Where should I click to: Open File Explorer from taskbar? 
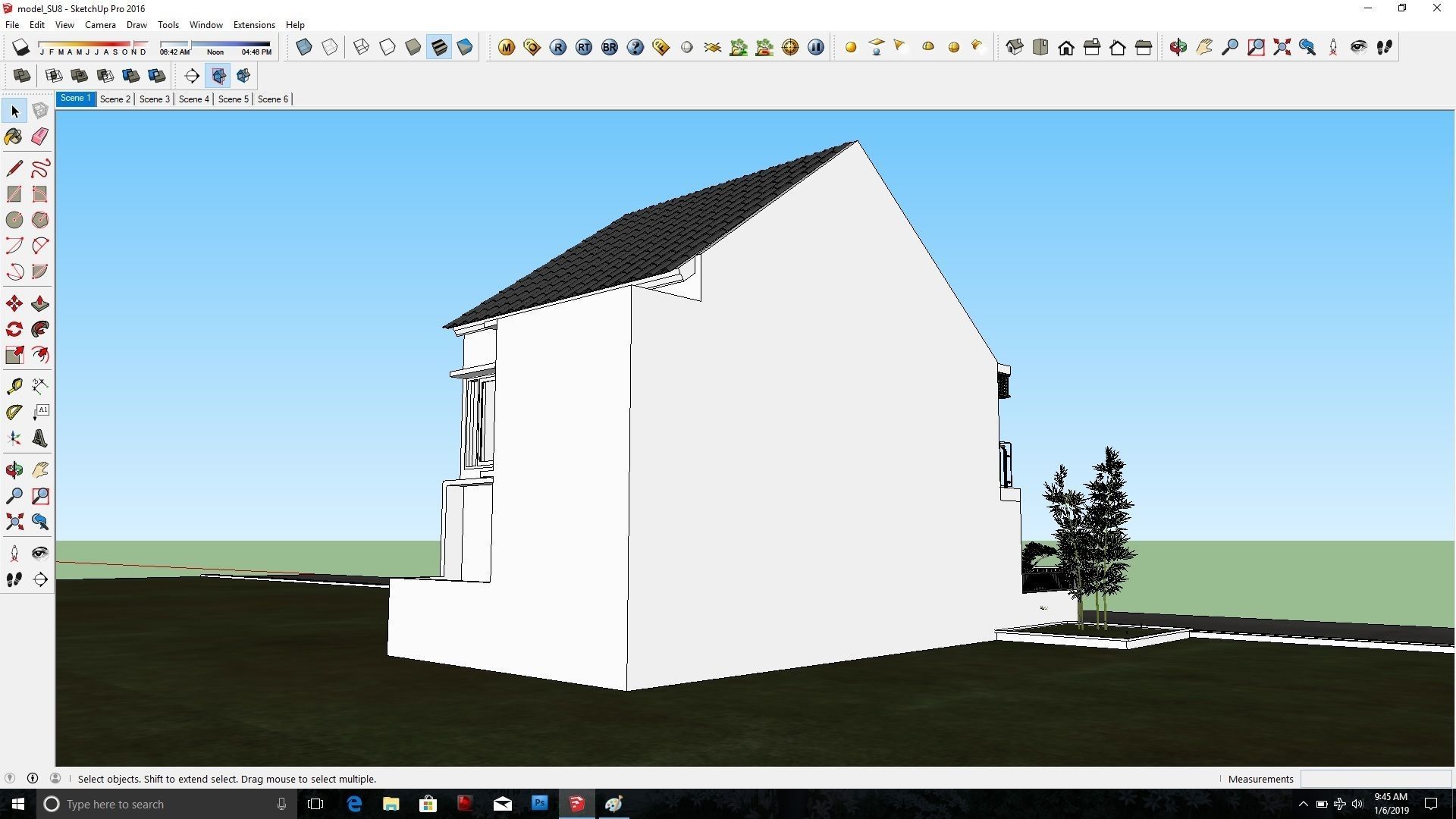point(391,804)
